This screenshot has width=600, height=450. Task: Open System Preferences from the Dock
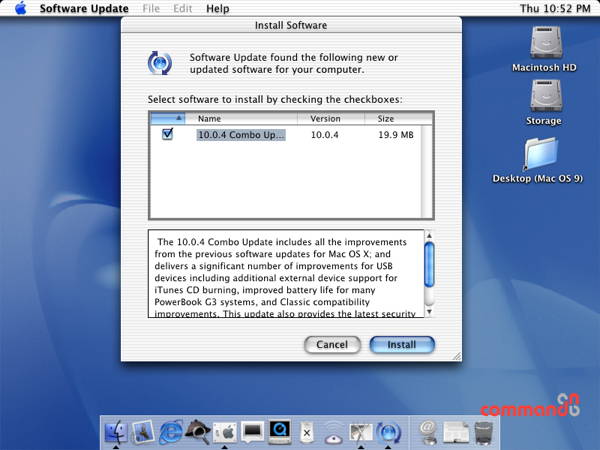point(225,432)
